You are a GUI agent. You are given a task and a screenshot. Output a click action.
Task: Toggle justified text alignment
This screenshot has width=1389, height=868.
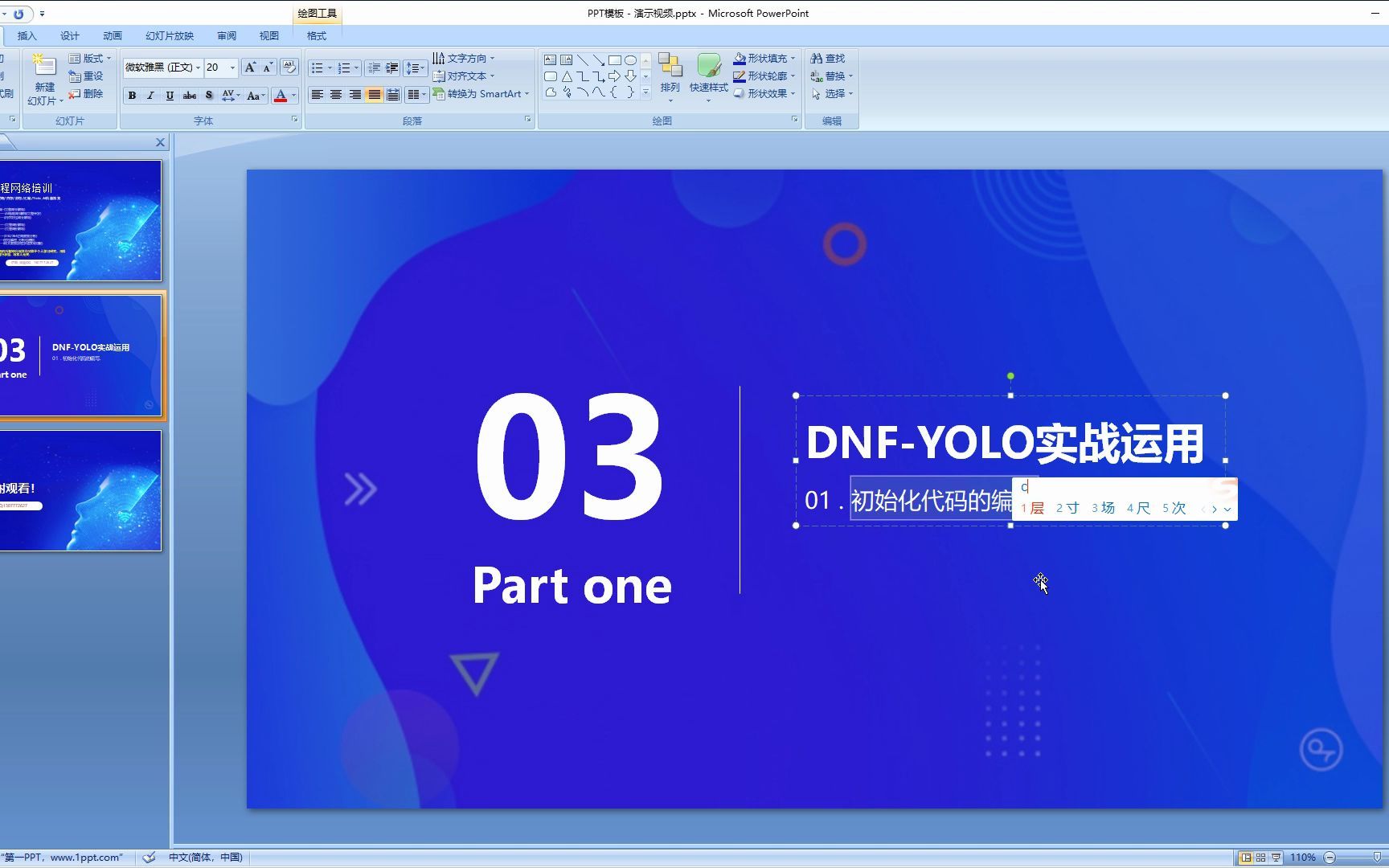click(x=374, y=95)
